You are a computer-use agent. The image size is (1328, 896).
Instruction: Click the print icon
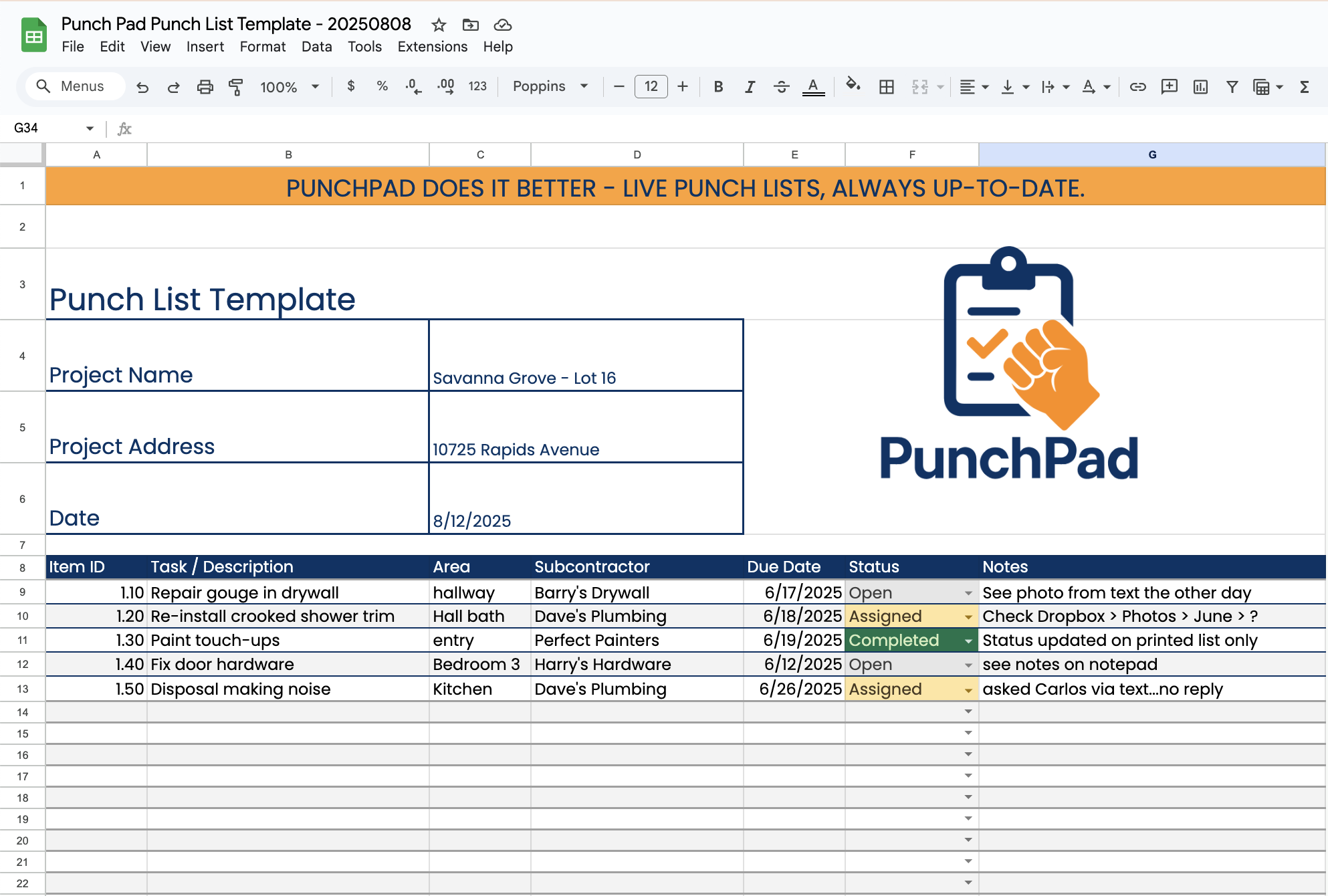tap(205, 87)
